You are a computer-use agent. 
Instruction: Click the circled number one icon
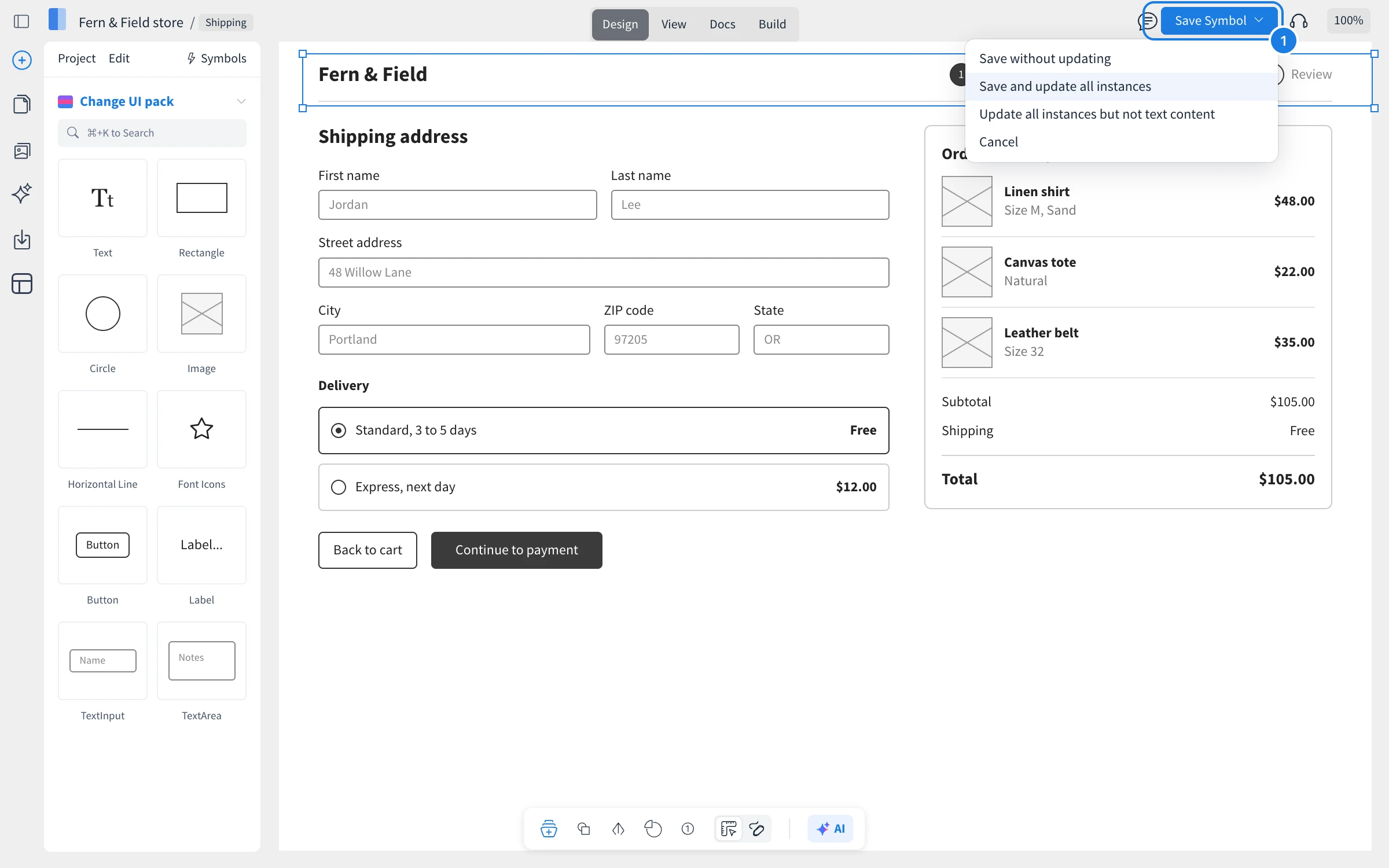point(688,829)
